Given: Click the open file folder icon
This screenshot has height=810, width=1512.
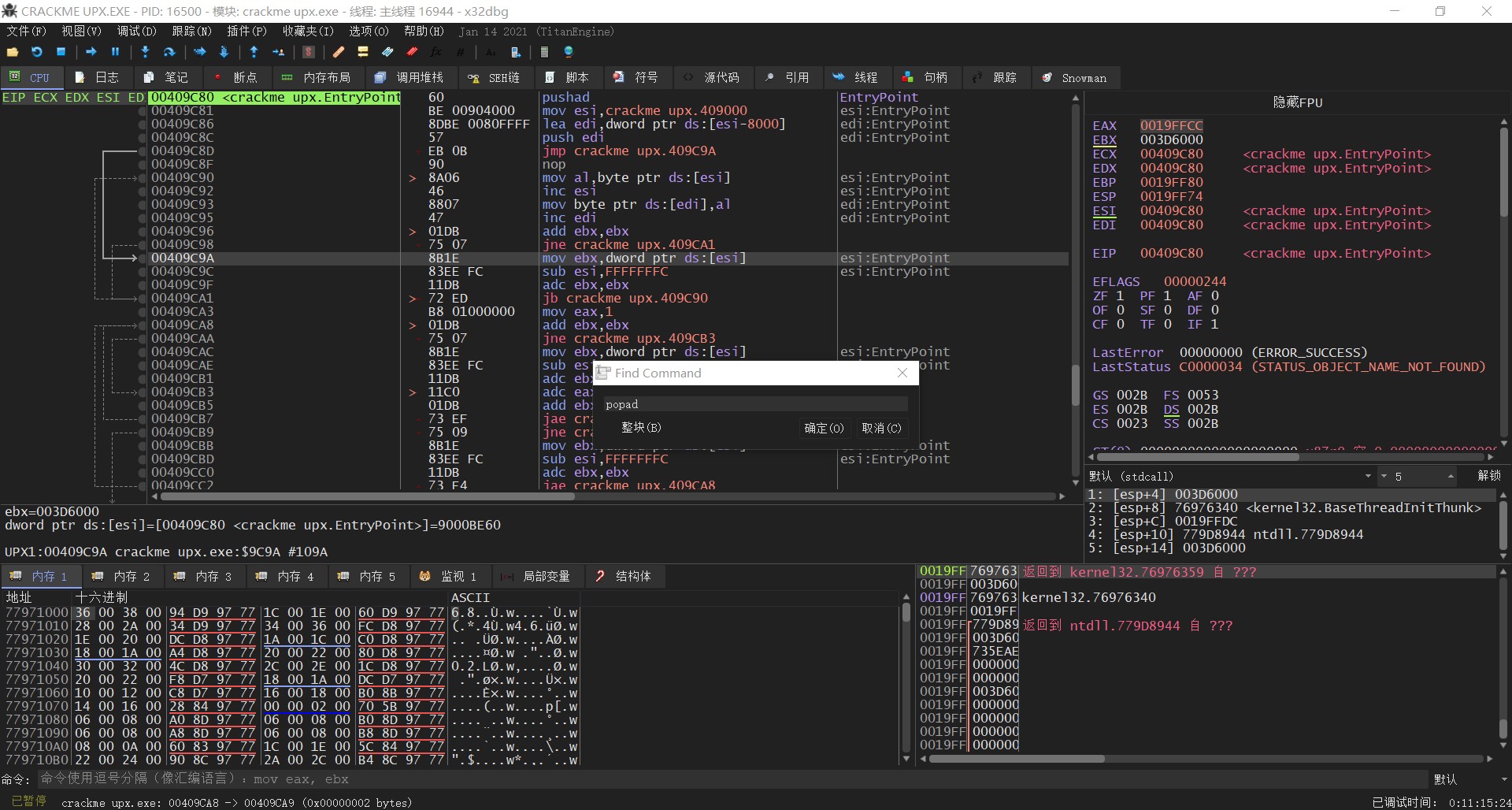Looking at the screenshot, I should pyautogui.click(x=13, y=52).
